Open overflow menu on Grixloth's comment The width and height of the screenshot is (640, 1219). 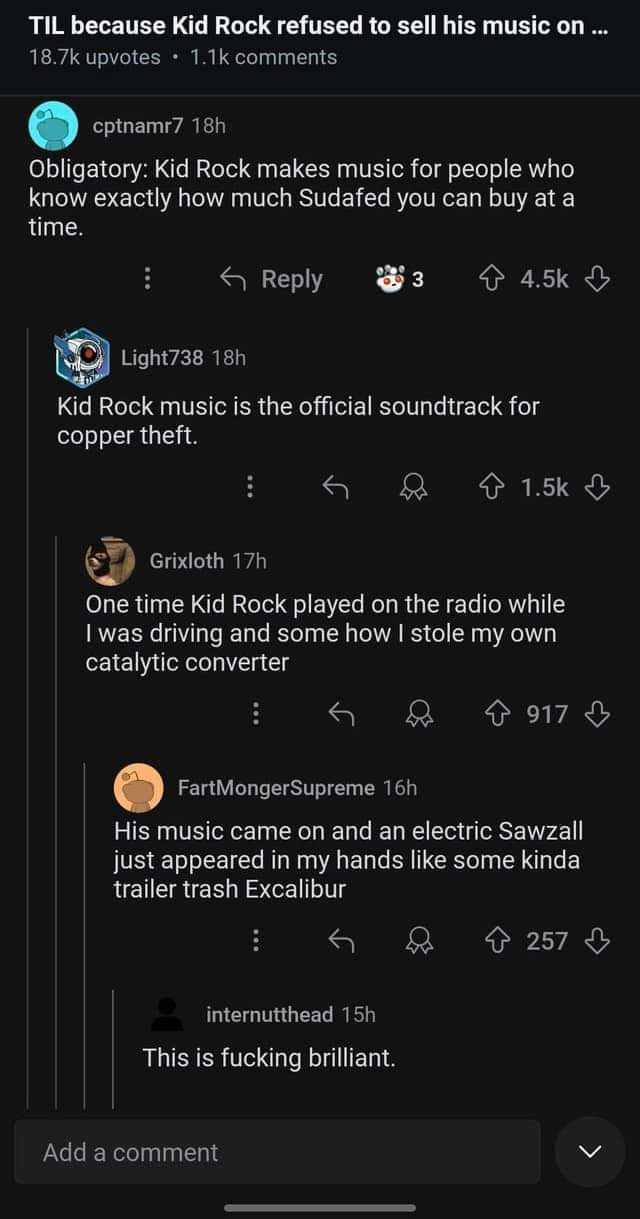click(x=256, y=714)
